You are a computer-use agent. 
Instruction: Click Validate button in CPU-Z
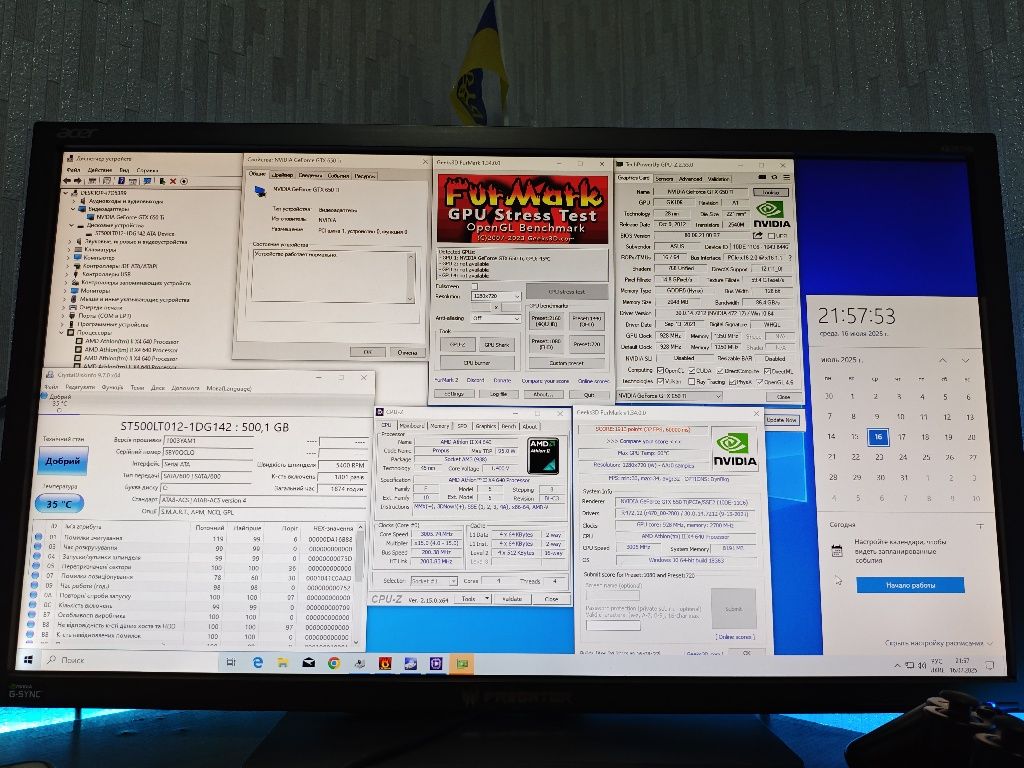click(x=513, y=599)
